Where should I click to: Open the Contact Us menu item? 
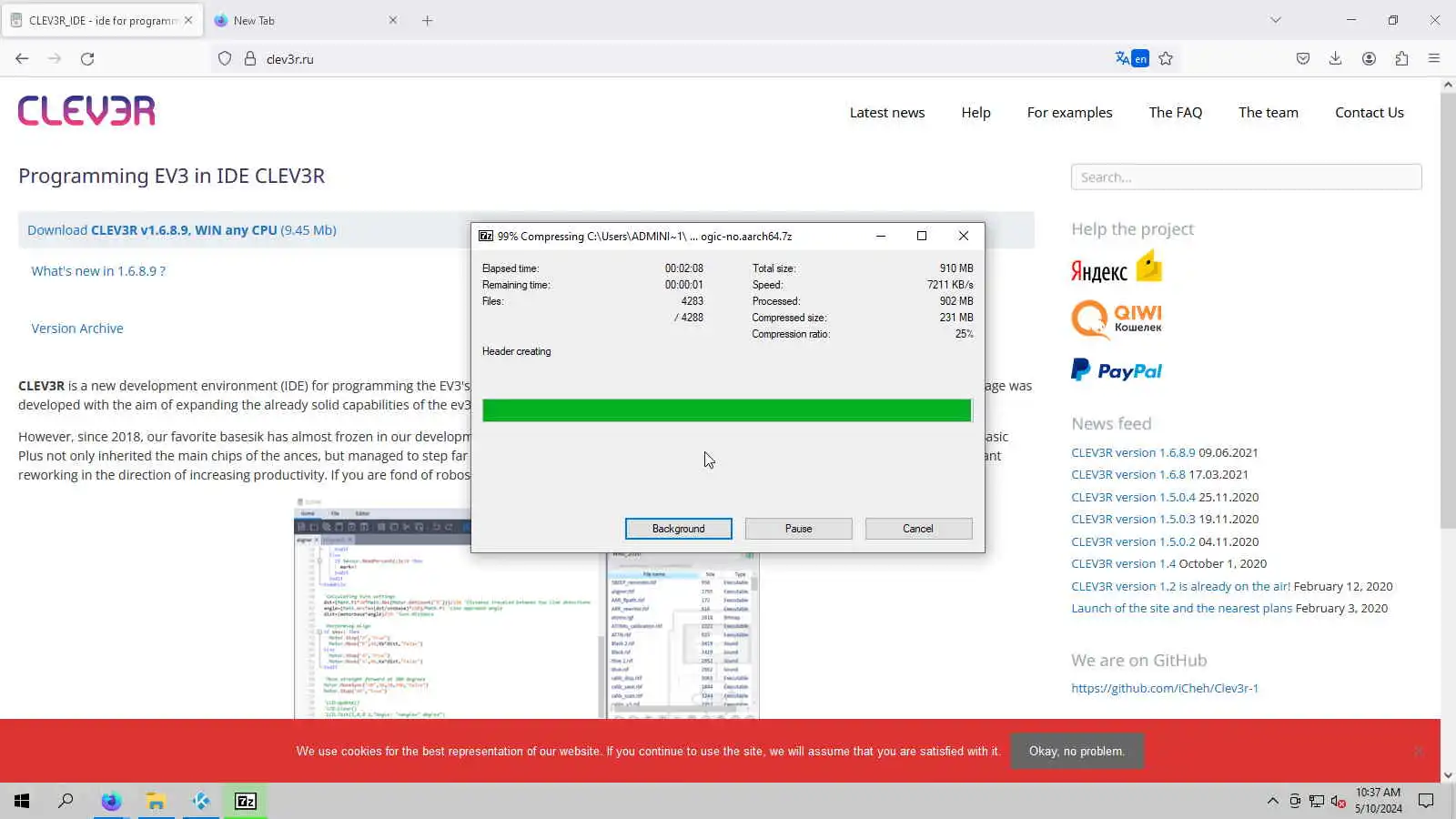click(1370, 113)
